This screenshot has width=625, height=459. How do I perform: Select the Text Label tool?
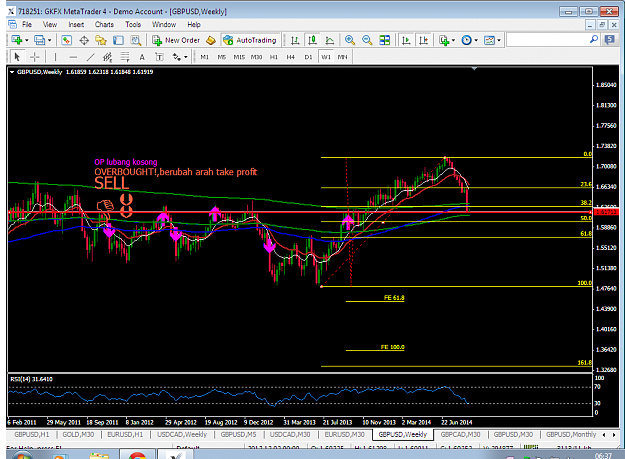(159, 57)
